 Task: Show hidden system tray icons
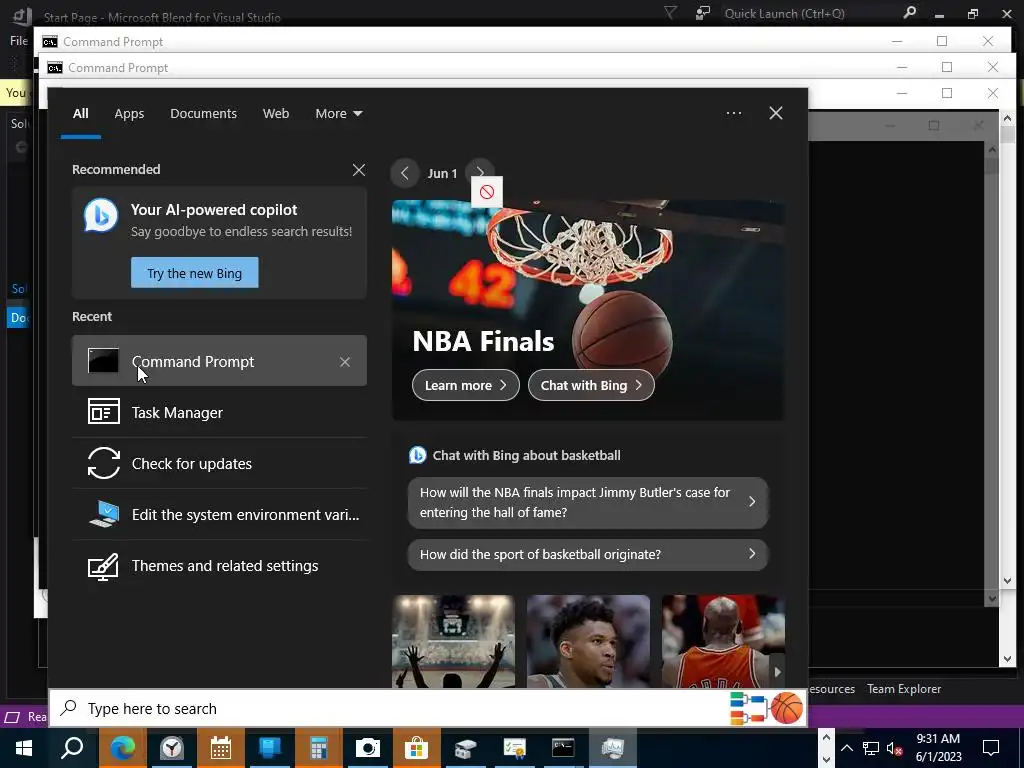coord(846,748)
